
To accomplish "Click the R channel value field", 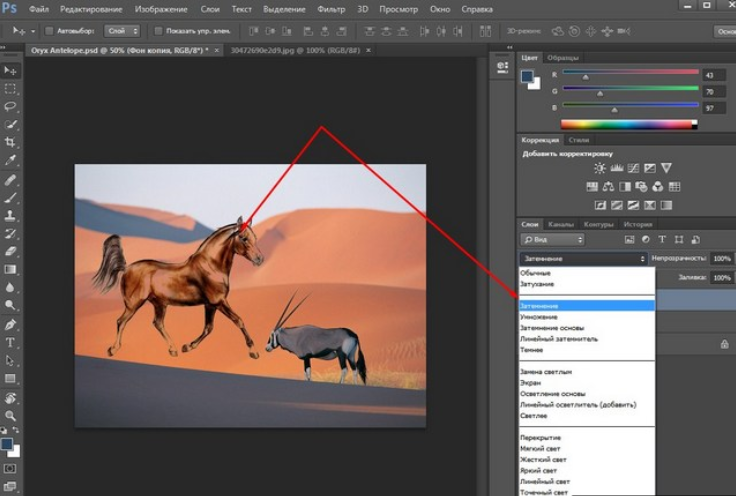I will (715, 75).
